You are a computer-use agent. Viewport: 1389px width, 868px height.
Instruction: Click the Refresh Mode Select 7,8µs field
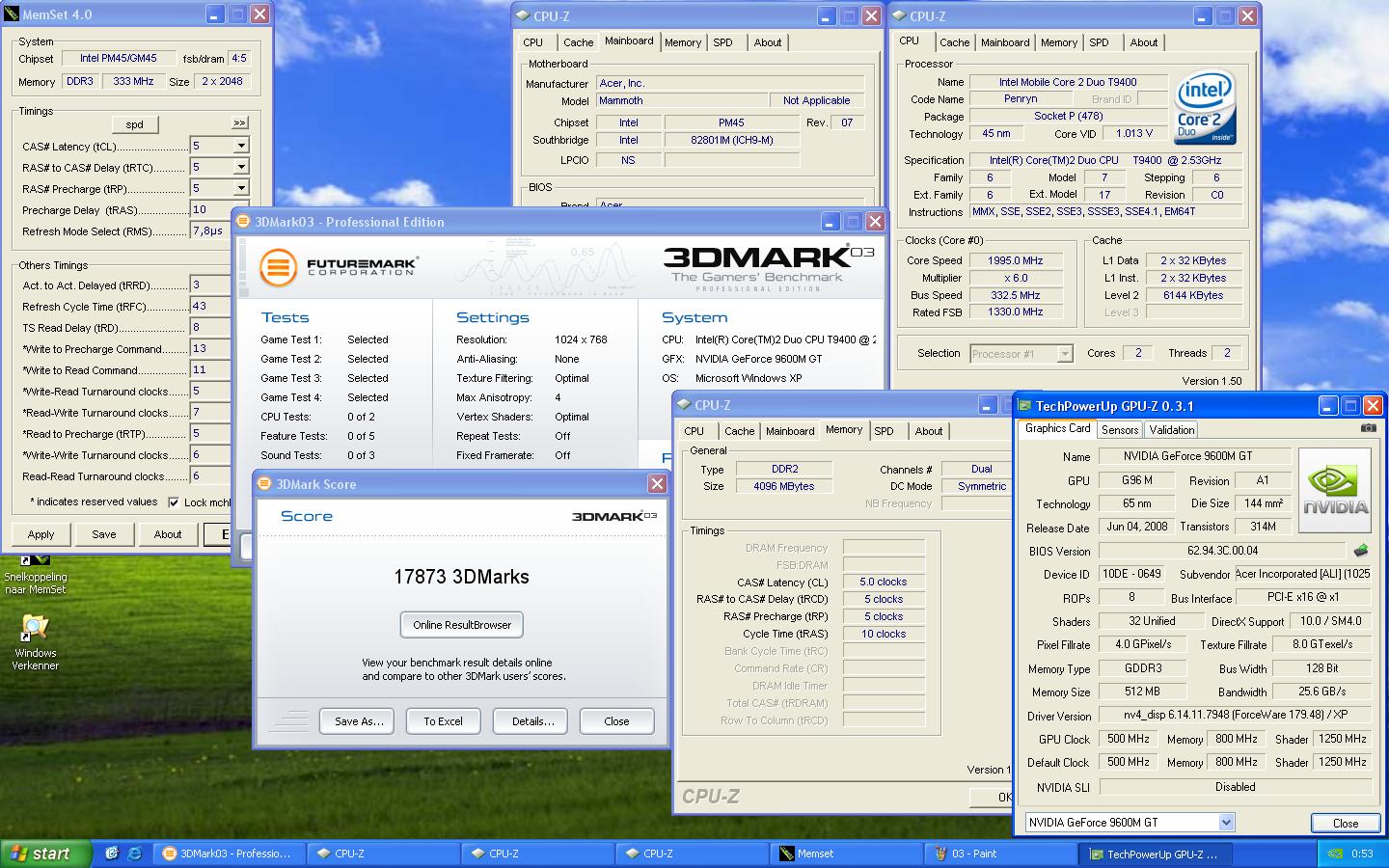(x=209, y=231)
